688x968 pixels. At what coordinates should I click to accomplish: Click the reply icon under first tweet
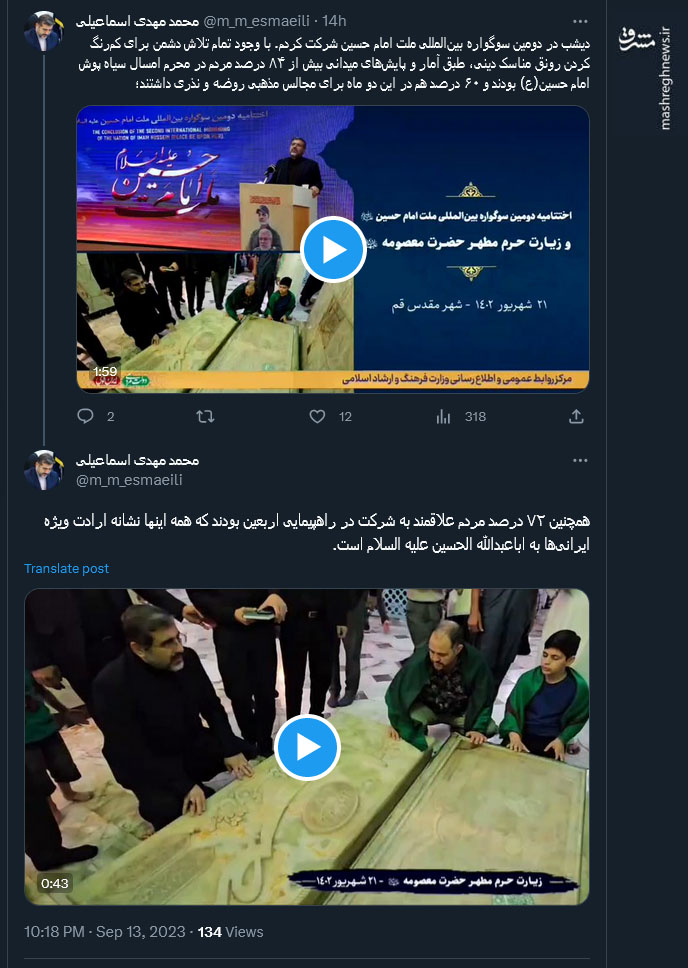pyautogui.click(x=85, y=416)
